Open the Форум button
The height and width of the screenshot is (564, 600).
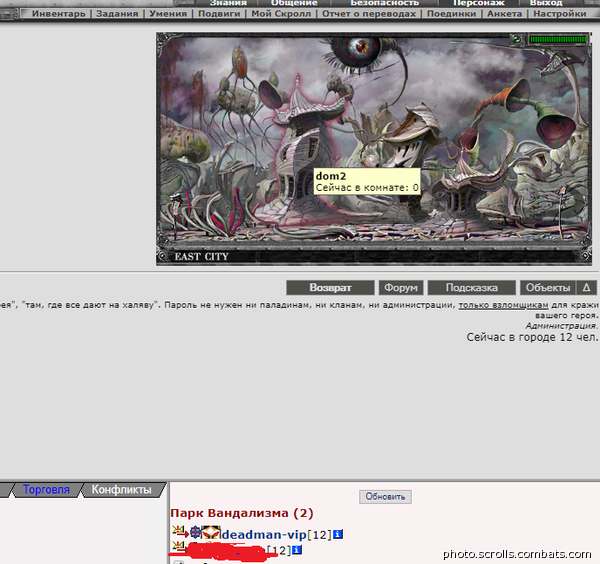401,288
